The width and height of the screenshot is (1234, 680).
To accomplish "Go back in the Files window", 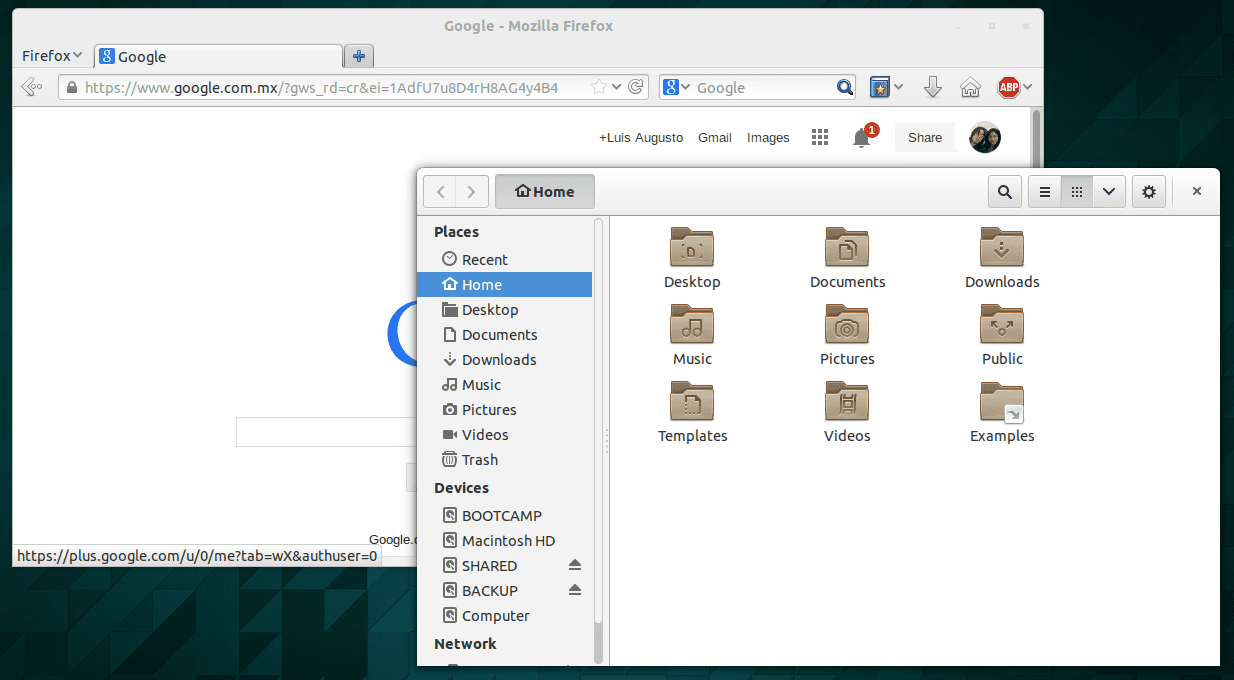I will (440, 192).
